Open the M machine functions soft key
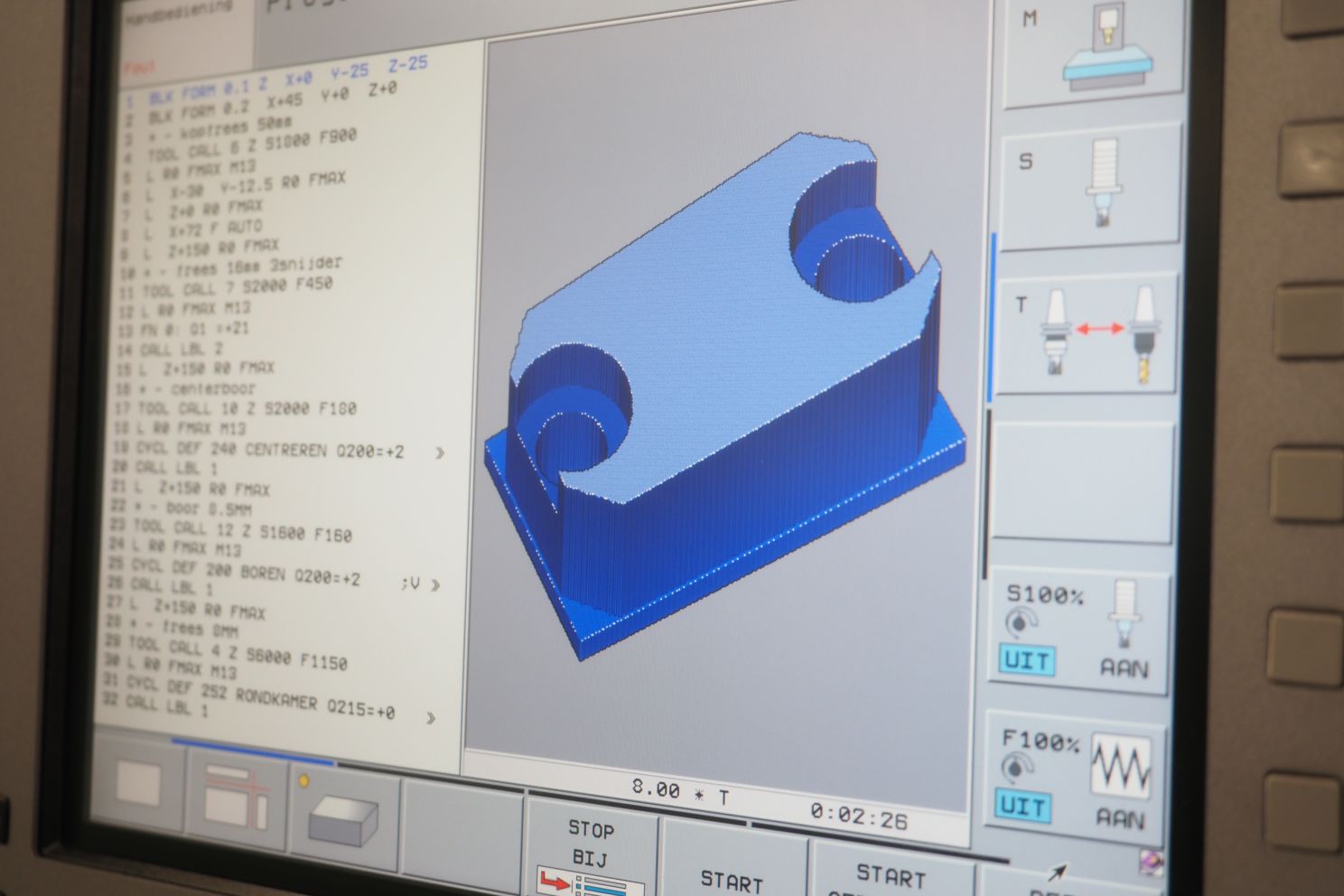This screenshot has height=896, width=1344. tap(1092, 50)
